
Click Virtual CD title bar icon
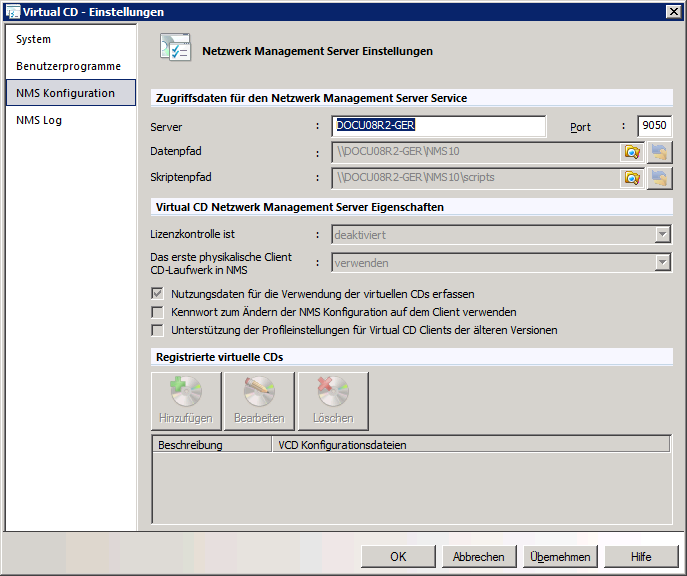point(13,11)
